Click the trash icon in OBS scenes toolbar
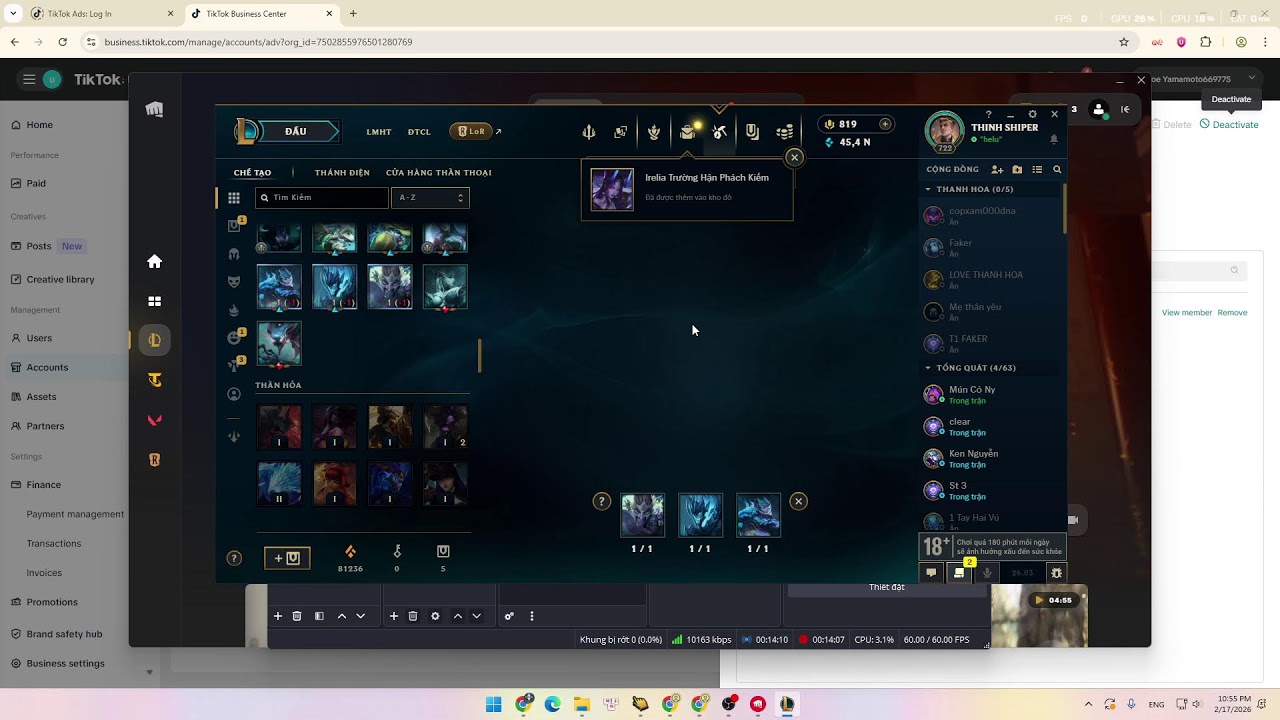 click(297, 616)
